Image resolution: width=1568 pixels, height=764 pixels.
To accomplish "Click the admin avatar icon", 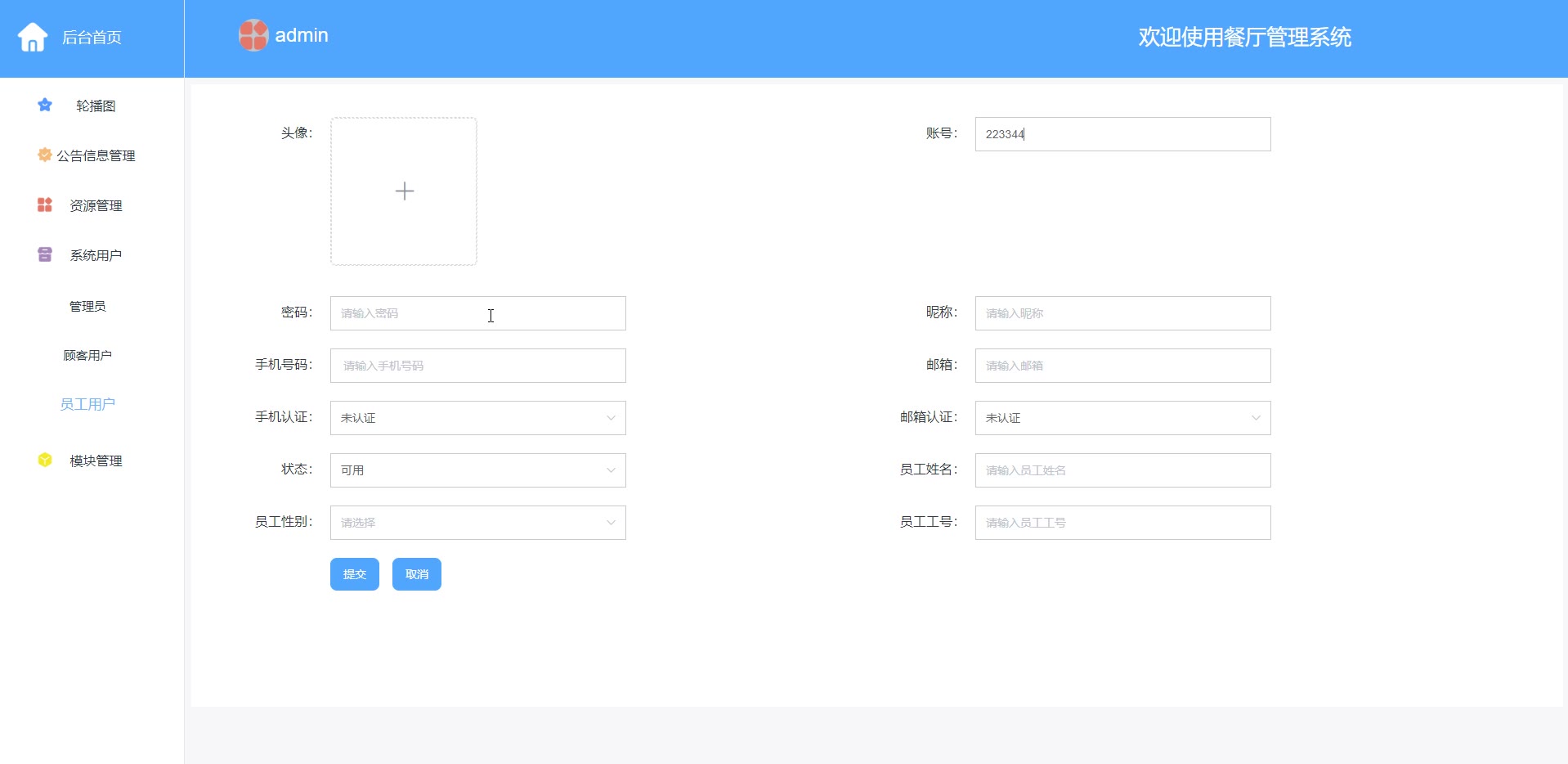I will 253,35.
